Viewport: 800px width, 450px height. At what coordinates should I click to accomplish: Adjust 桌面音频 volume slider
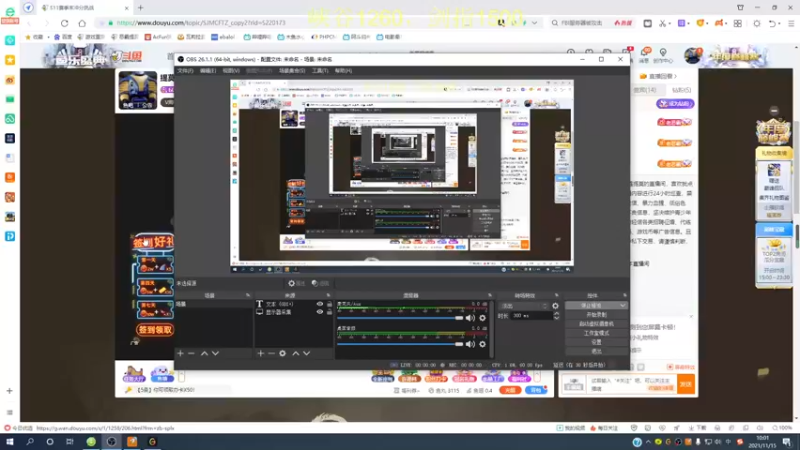(x=400, y=344)
